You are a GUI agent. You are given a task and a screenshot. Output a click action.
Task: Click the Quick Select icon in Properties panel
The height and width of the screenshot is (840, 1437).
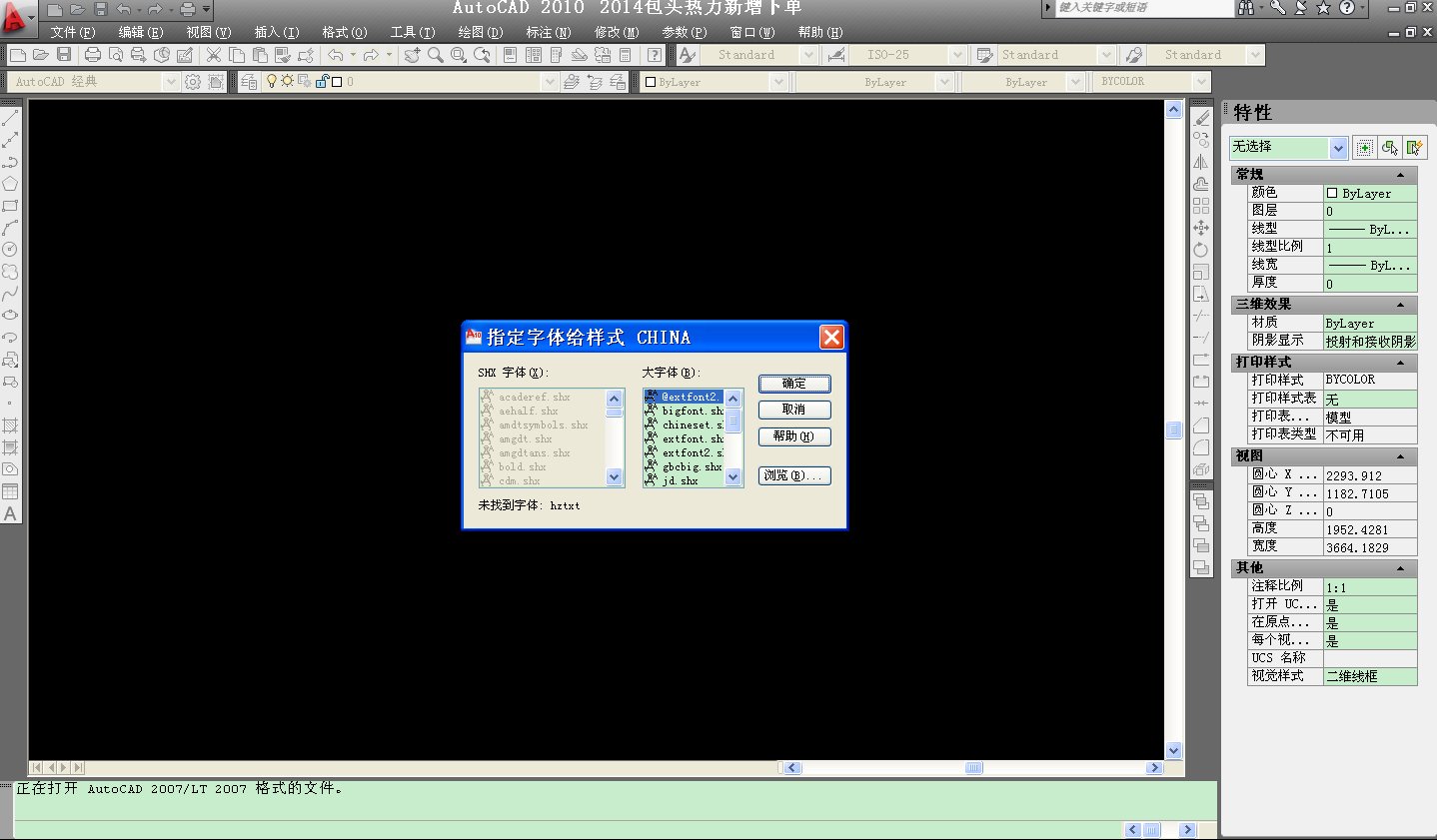[1390, 148]
